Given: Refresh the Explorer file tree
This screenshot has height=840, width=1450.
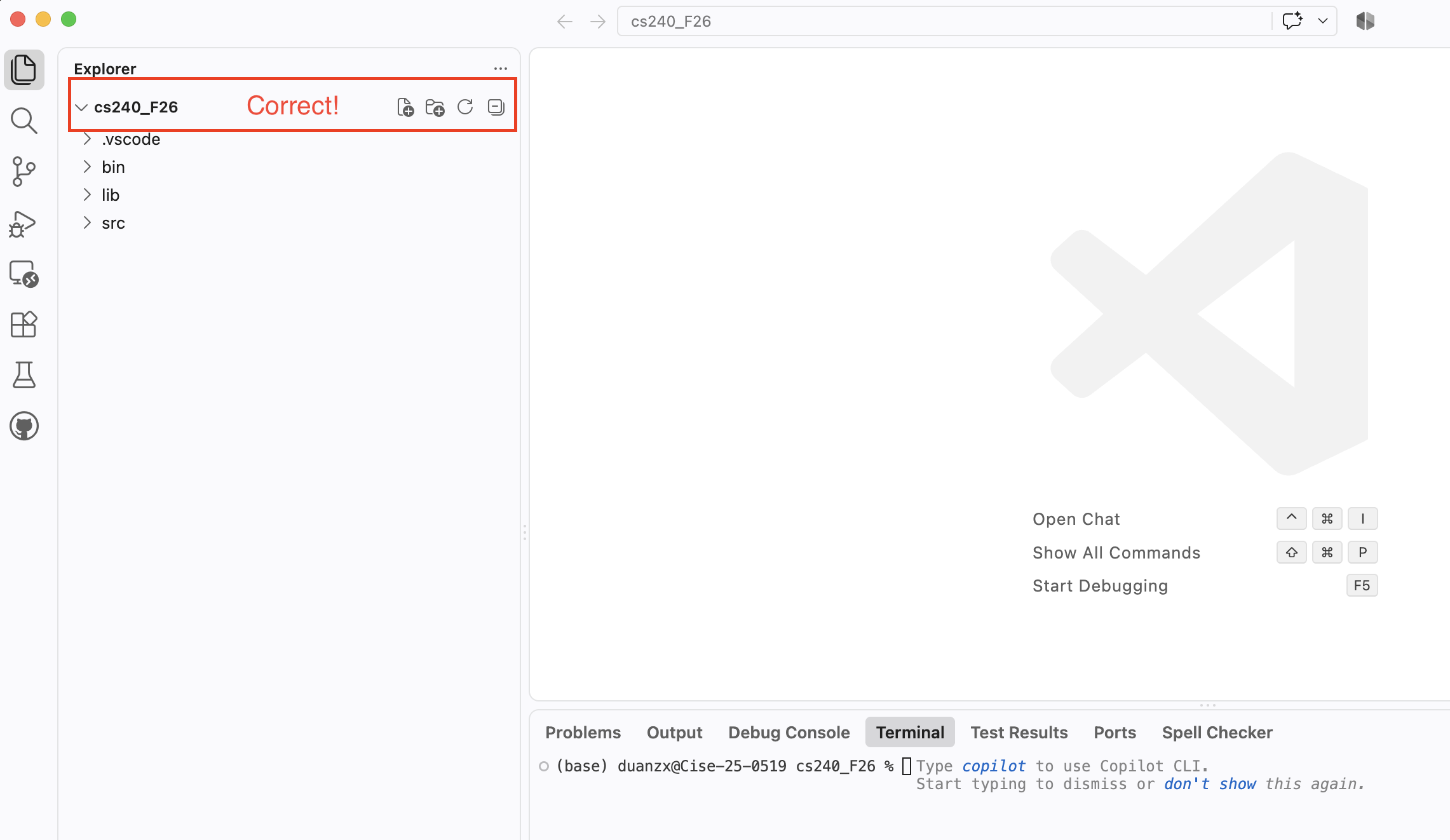Looking at the screenshot, I should point(465,107).
